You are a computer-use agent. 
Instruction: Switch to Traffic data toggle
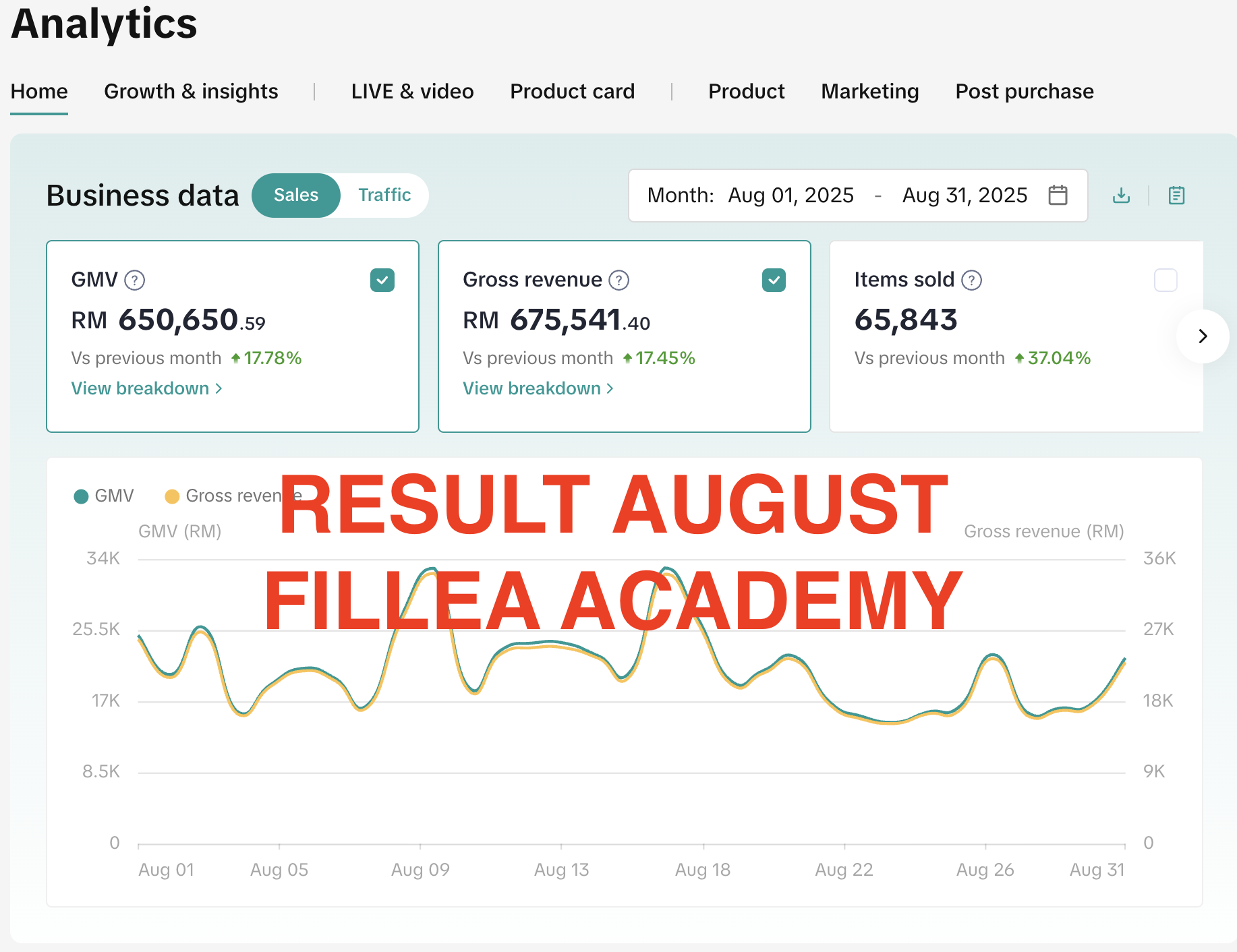click(384, 195)
